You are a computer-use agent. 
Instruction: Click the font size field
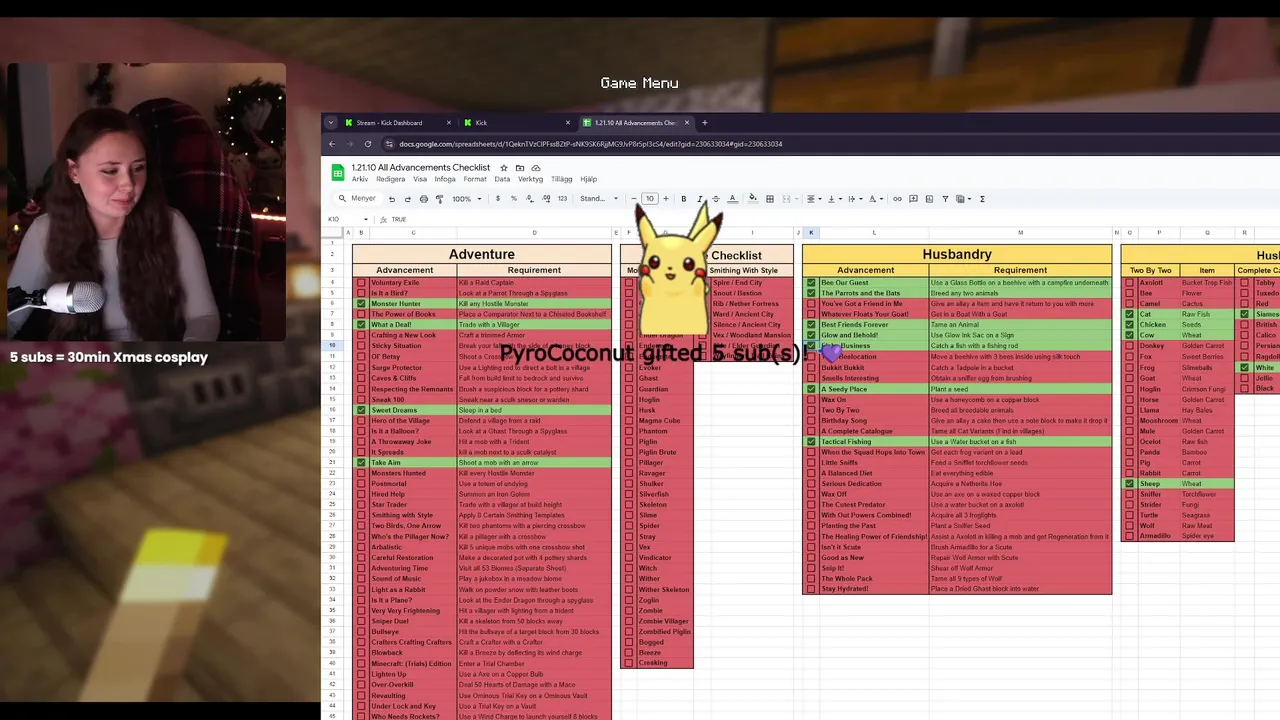coord(650,199)
